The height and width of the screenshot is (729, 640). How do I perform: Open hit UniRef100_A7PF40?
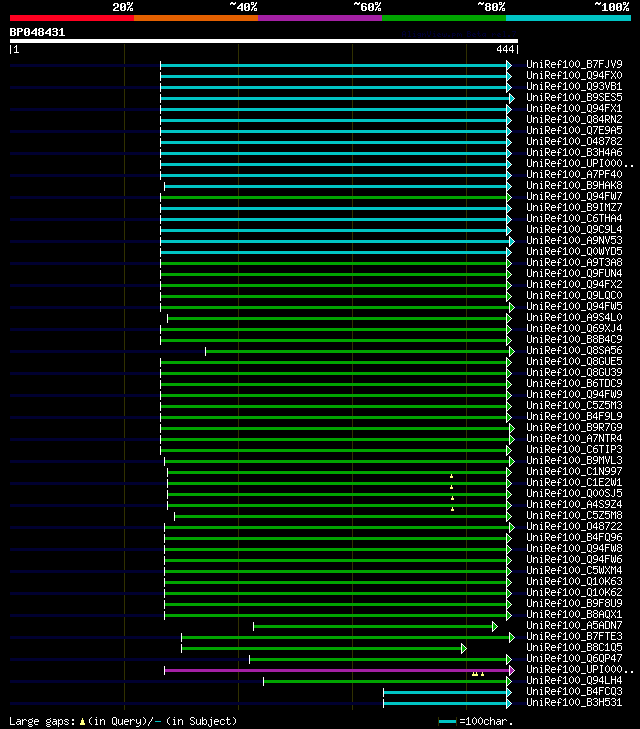click(x=574, y=174)
